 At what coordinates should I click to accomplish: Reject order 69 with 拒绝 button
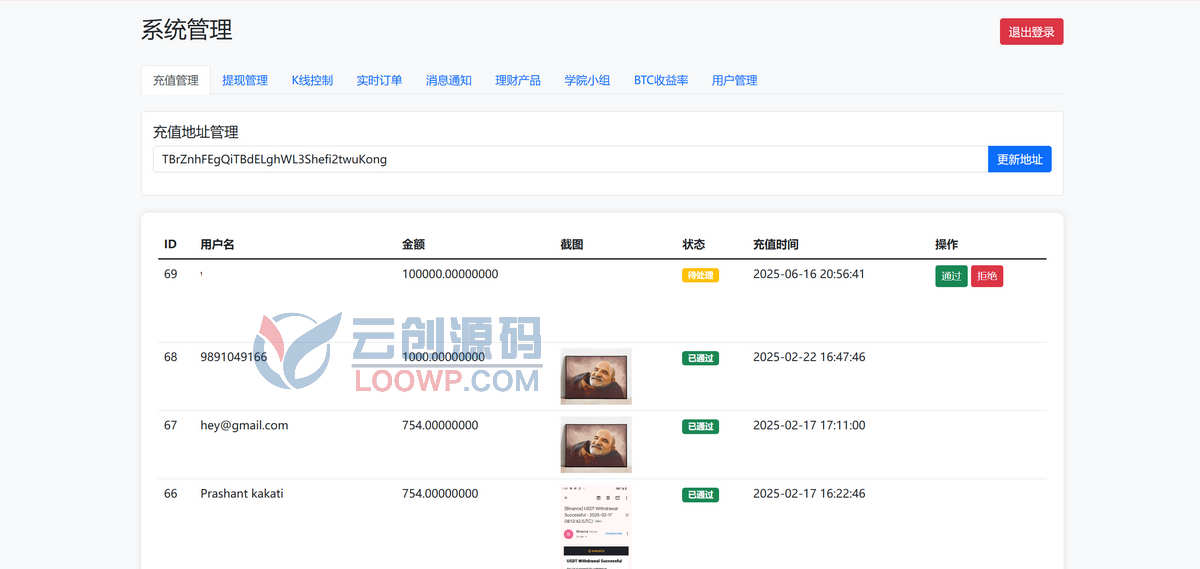point(987,276)
